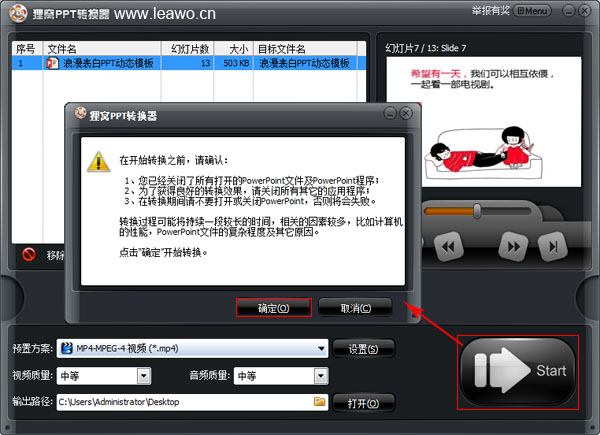Click the 目标文件名 column header

pyautogui.click(x=305, y=49)
